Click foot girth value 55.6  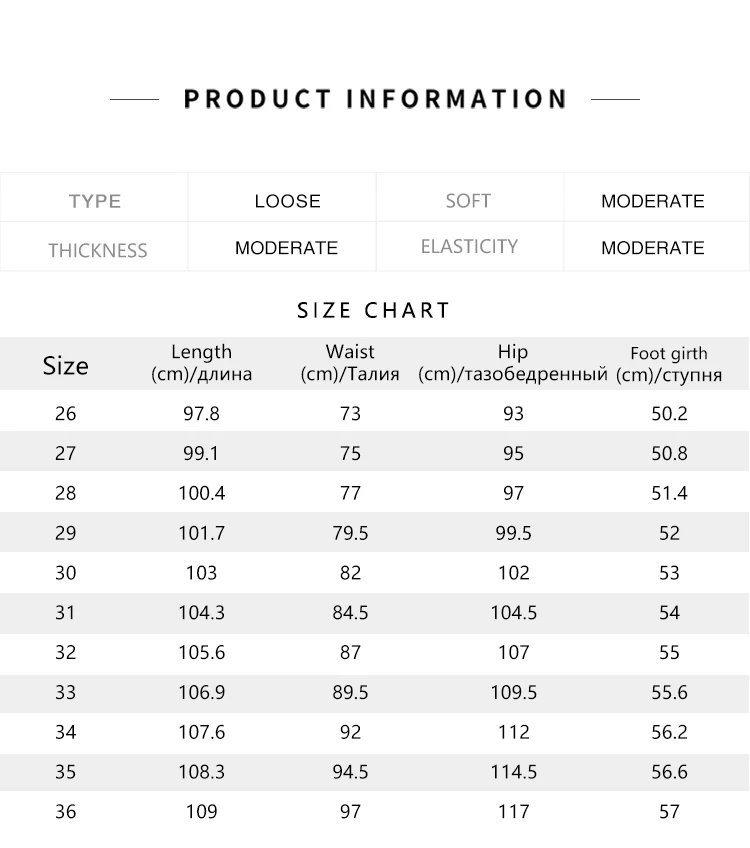tap(669, 692)
